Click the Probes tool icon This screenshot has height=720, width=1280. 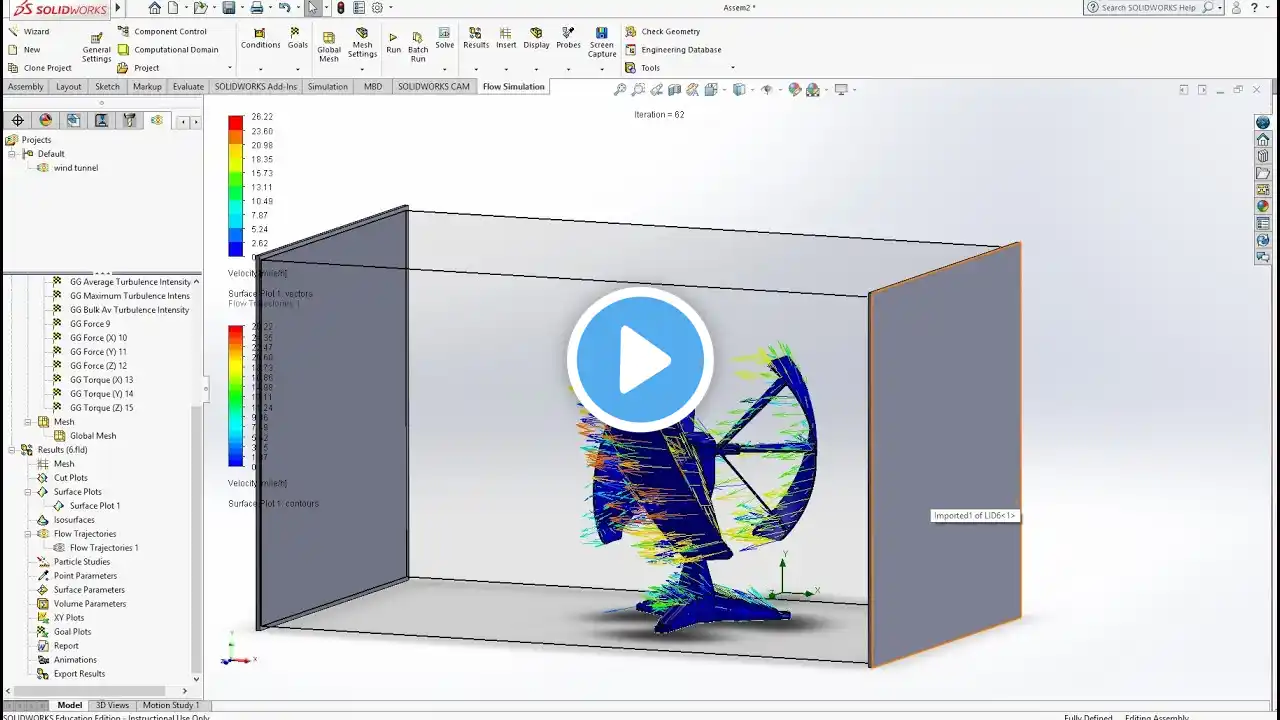568,32
